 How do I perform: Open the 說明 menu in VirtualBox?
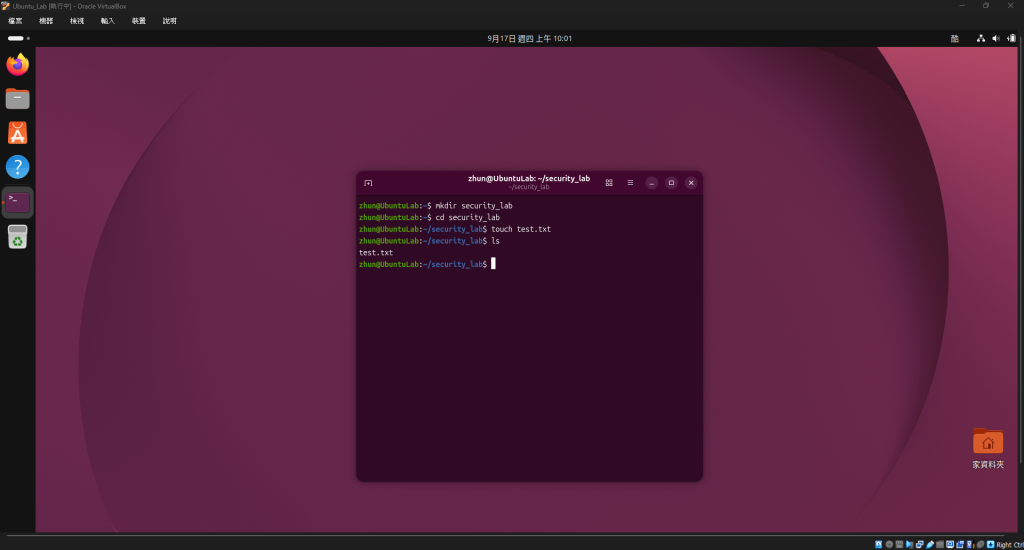(170, 21)
